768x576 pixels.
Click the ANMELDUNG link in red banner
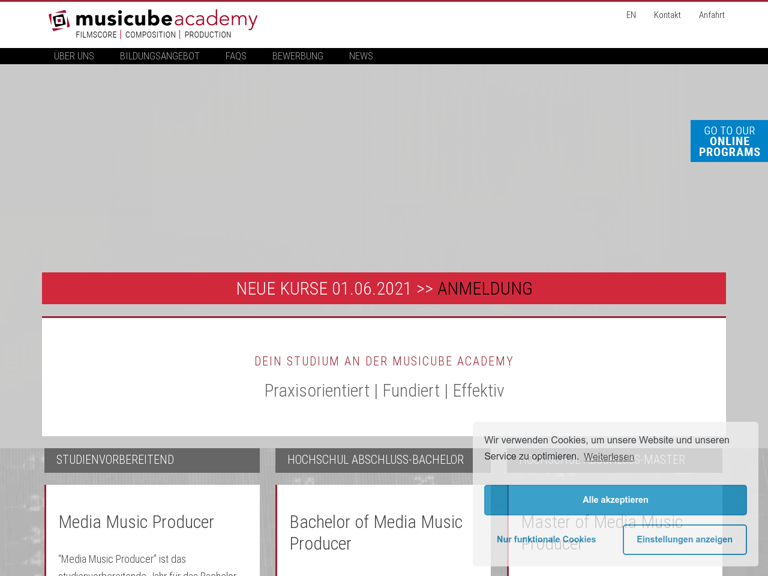[x=484, y=289]
